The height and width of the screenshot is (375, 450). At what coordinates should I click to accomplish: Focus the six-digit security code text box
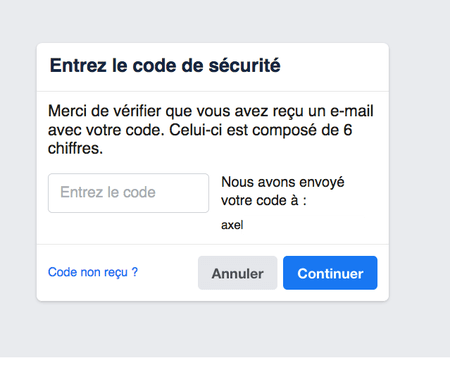click(128, 193)
